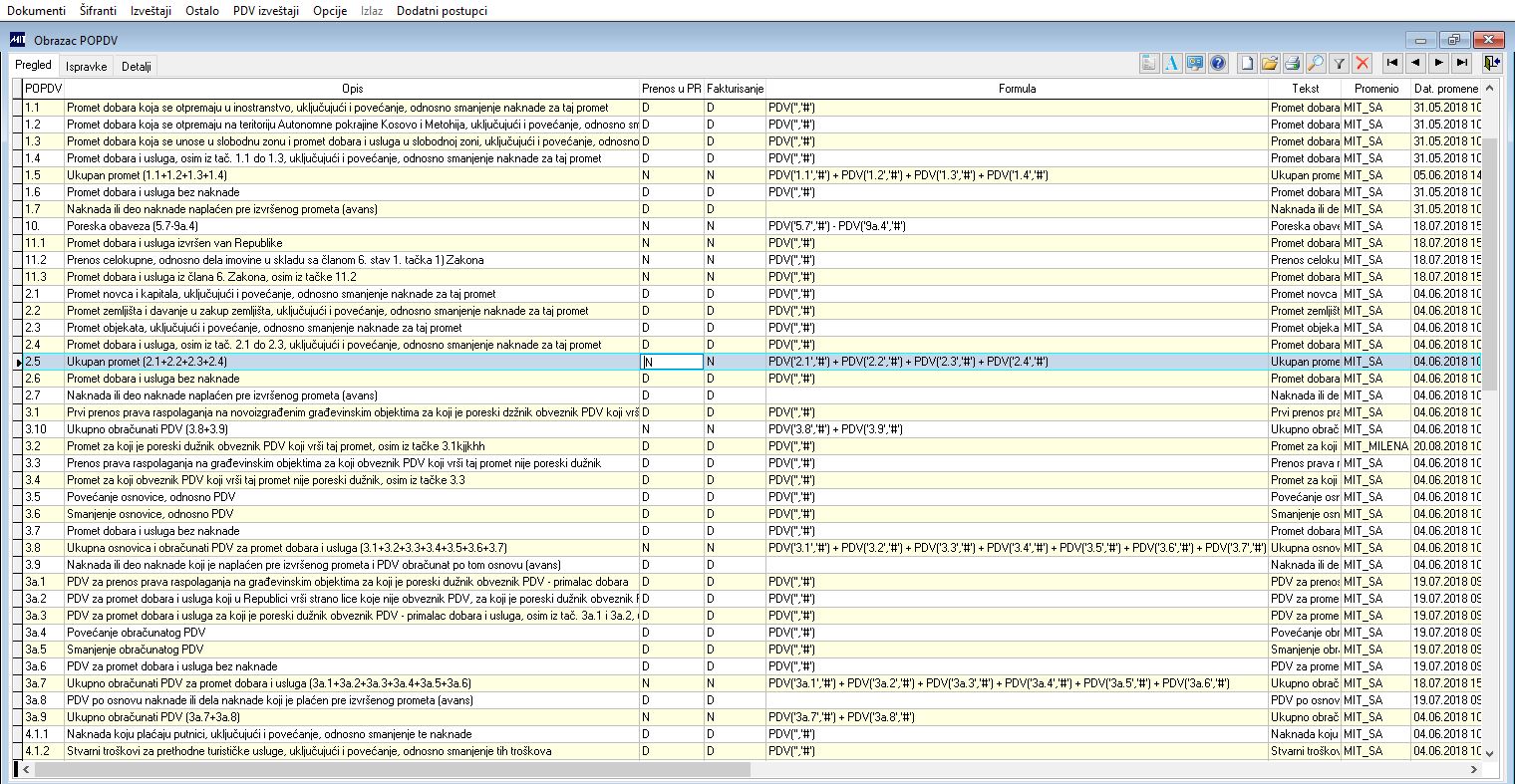Image resolution: width=1515 pixels, height=784 pixels.
Task: Open the Dodatni postupci menu
Action: tap(443, 11)
